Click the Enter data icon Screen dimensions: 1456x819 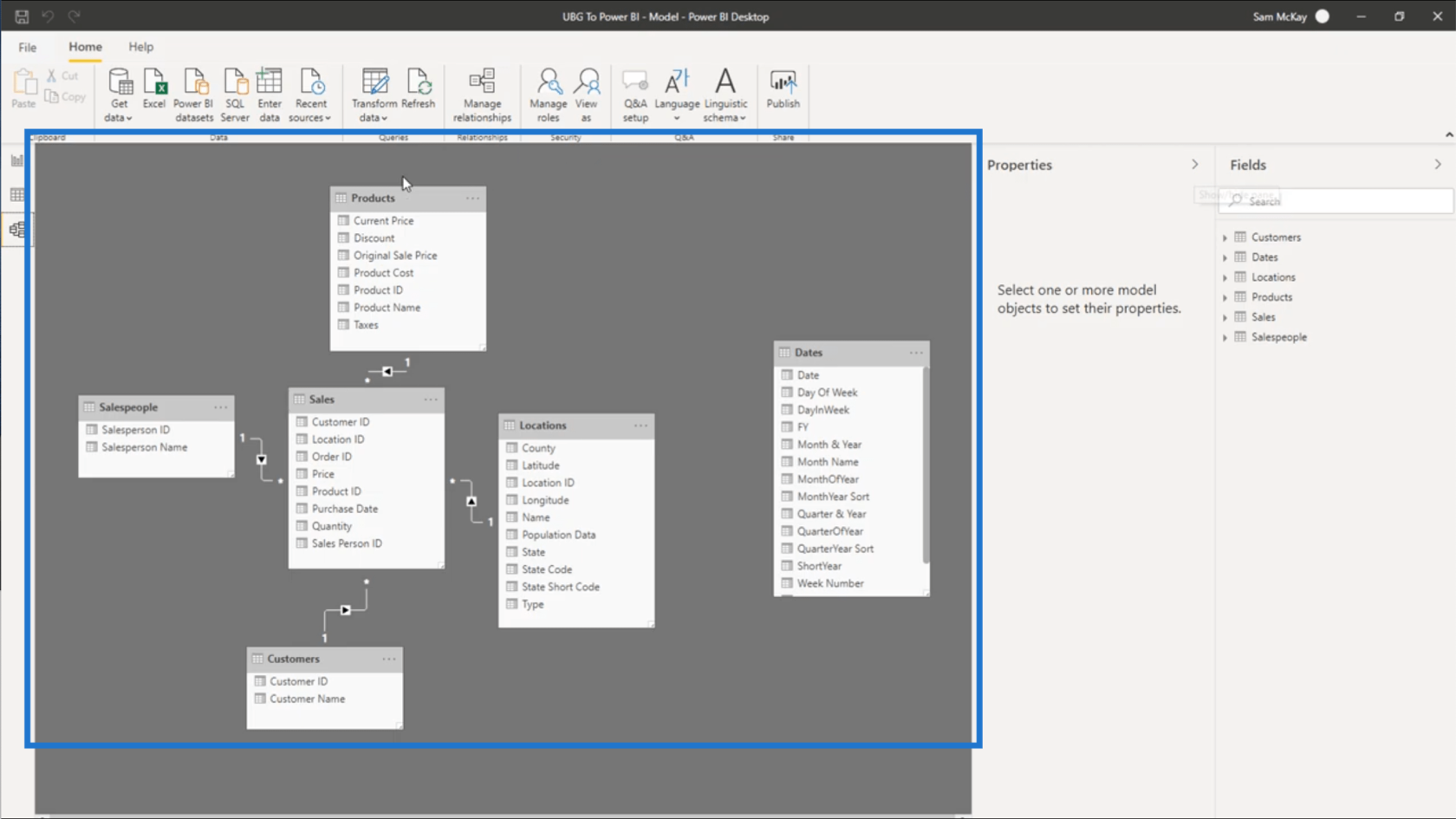pos(270,94)
